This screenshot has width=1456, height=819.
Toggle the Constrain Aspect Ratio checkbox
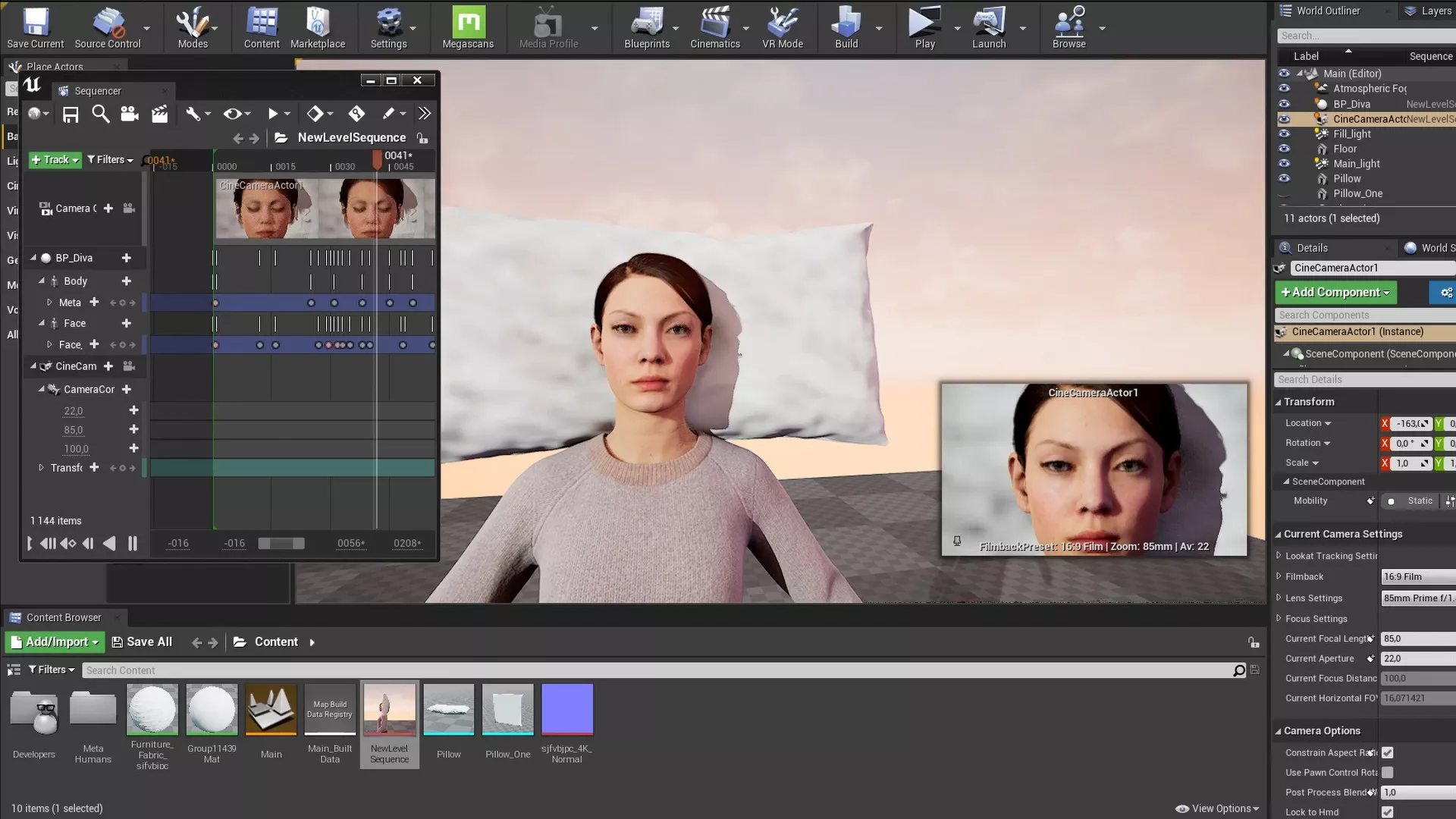tap(1387, 752)
